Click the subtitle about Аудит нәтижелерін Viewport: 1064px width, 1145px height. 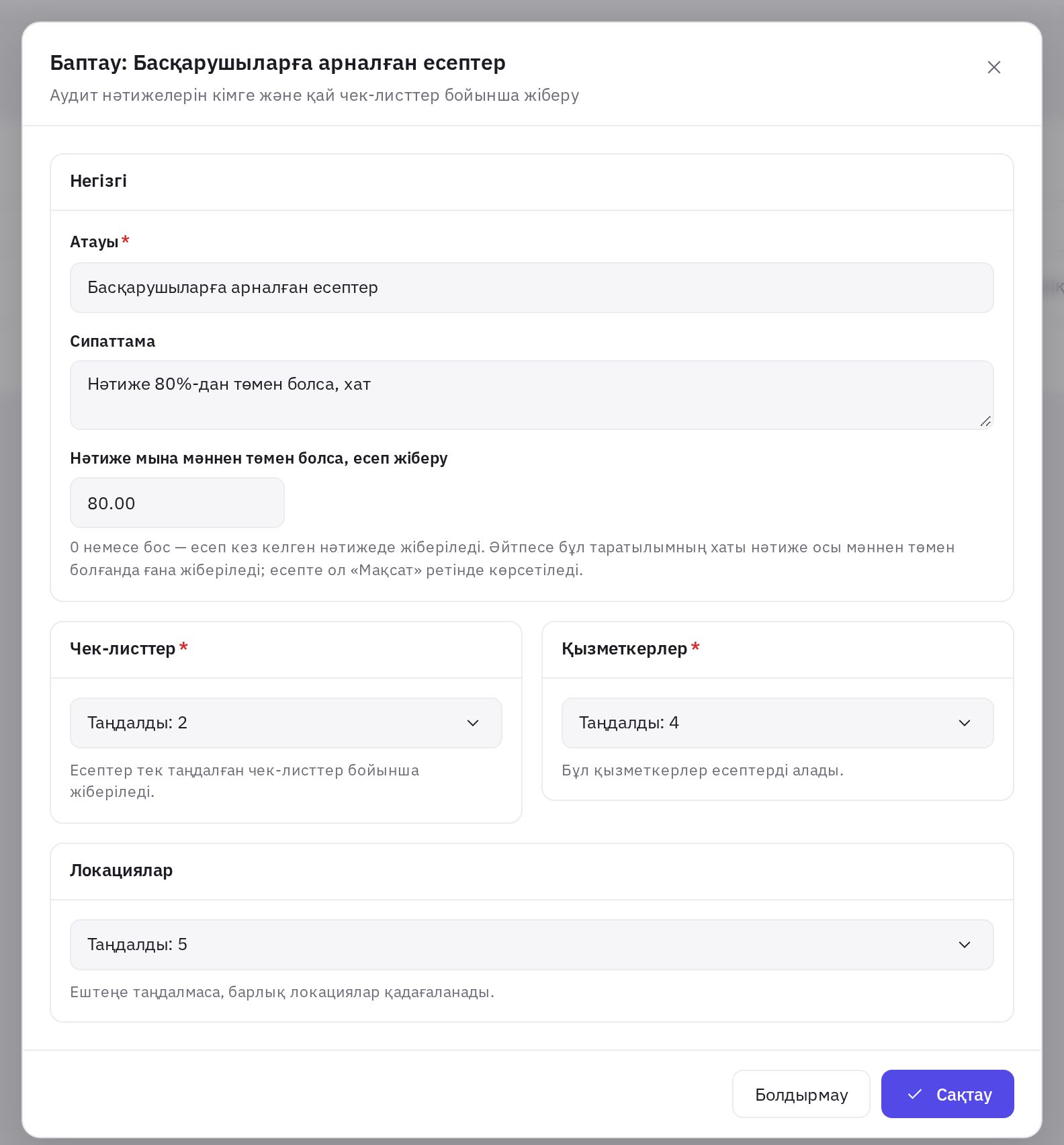point(314,95)
